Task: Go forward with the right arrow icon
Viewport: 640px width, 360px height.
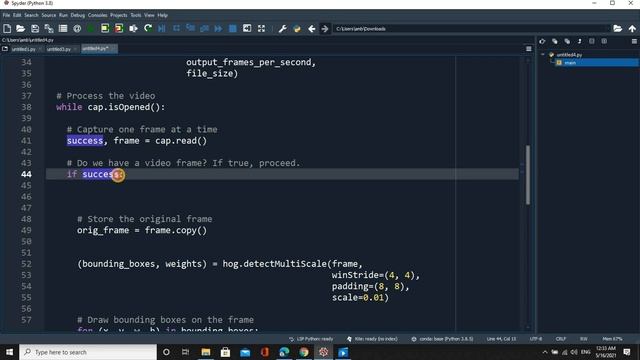Action: [325, 29]
